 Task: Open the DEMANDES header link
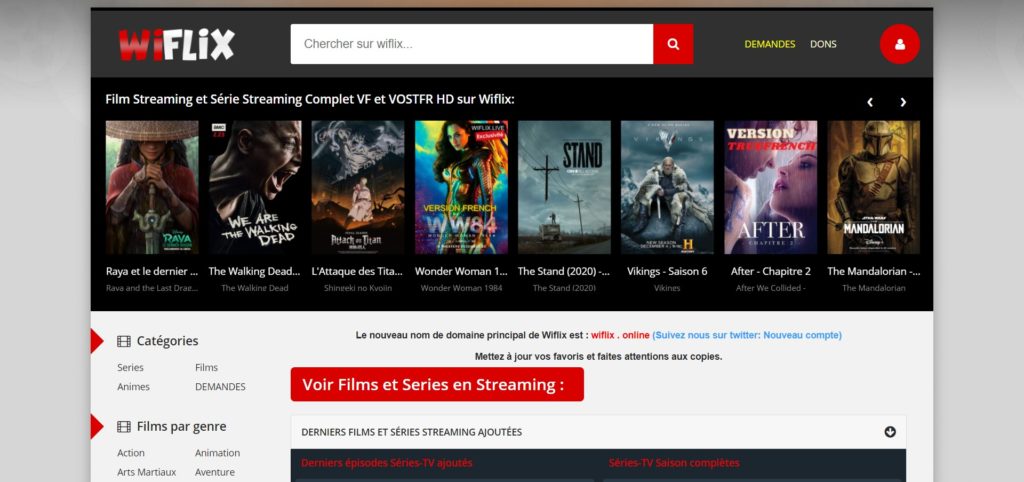(x=770, y=44)
